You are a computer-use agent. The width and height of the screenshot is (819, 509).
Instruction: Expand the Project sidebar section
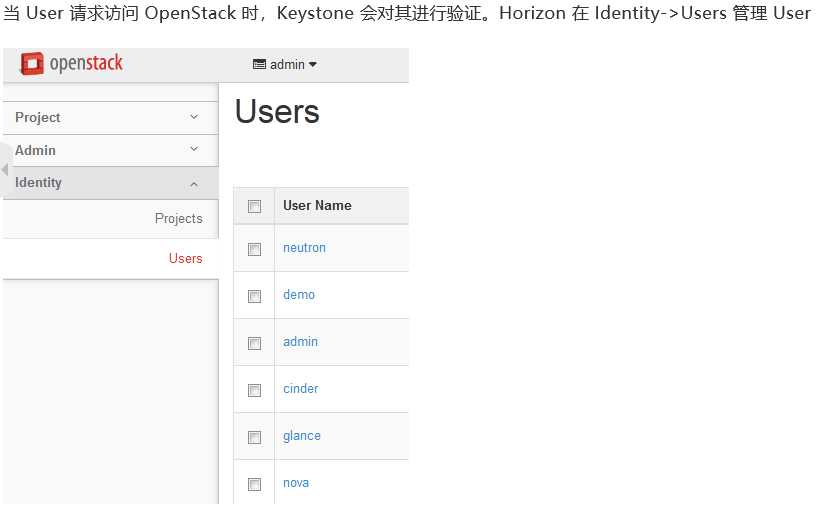(111, 118)
